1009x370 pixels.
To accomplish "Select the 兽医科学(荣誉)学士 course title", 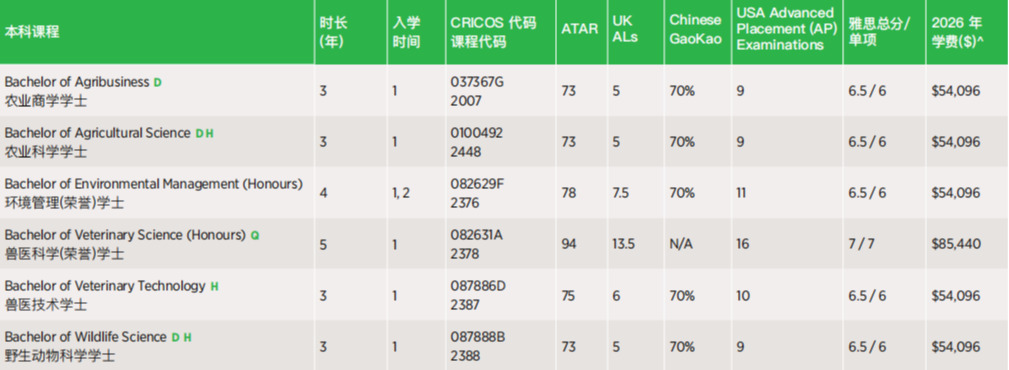I will 64,254.
